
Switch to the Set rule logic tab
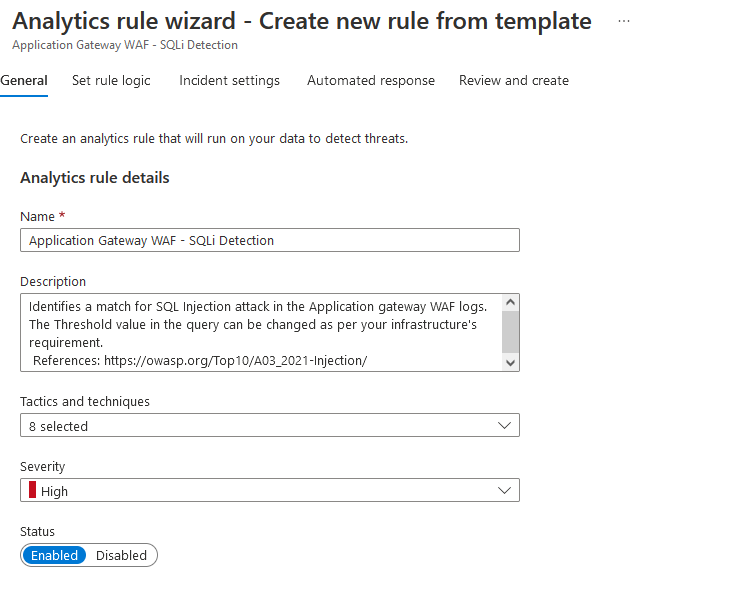(x=111, y=81)
